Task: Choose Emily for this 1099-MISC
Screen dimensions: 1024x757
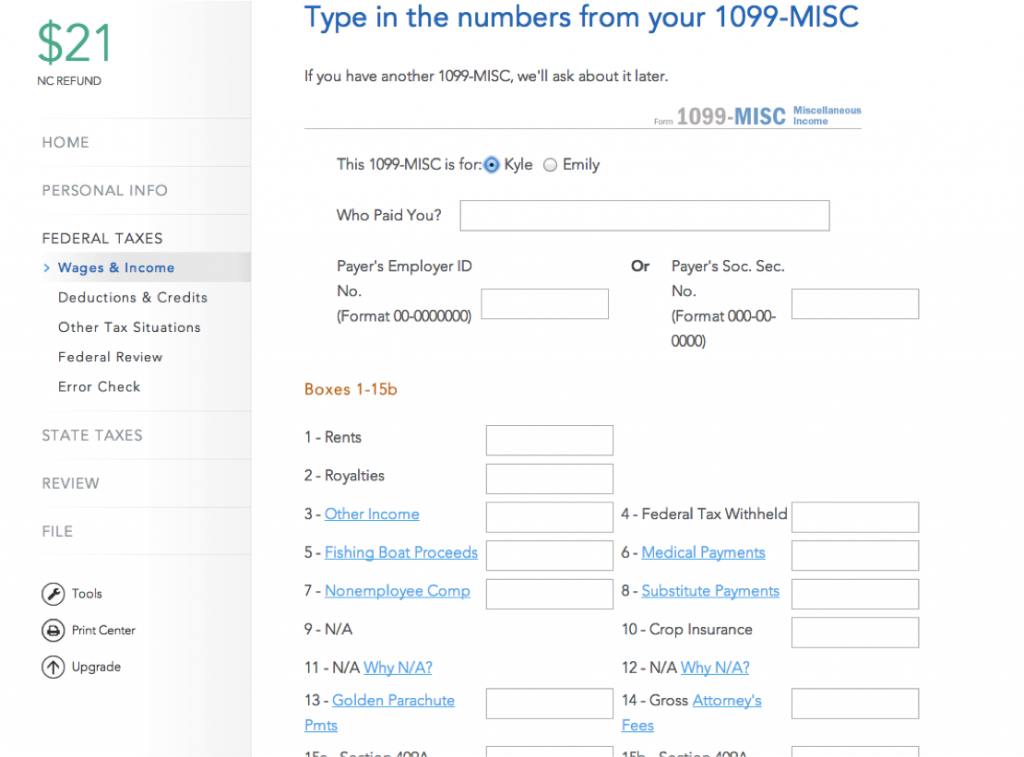Action: coord(550,165)
